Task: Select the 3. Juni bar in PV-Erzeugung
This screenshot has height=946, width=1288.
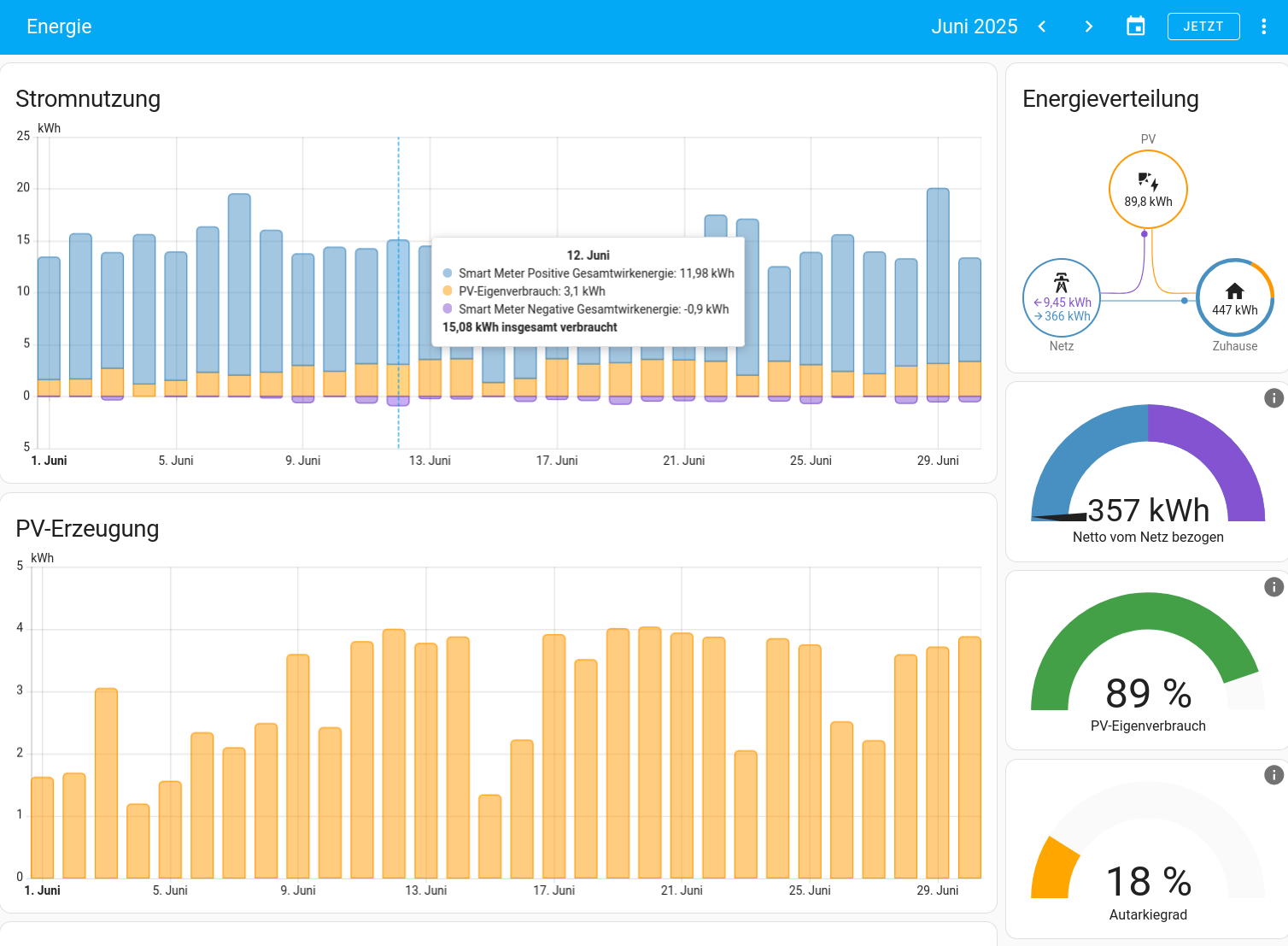Action: pos(107,783)
